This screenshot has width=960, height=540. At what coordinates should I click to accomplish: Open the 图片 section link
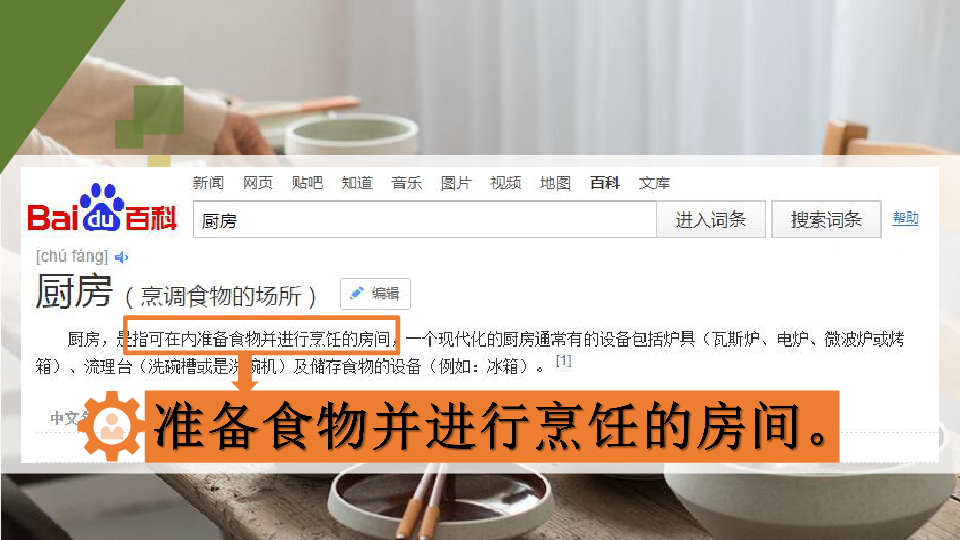click(456, 182)
